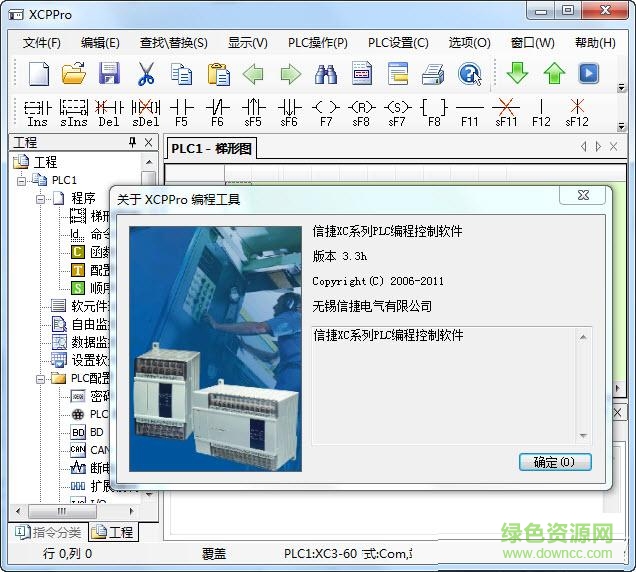Collapse the 程序 tree node
This screenshot has height=572, width=636.
(x=41, y=198)
